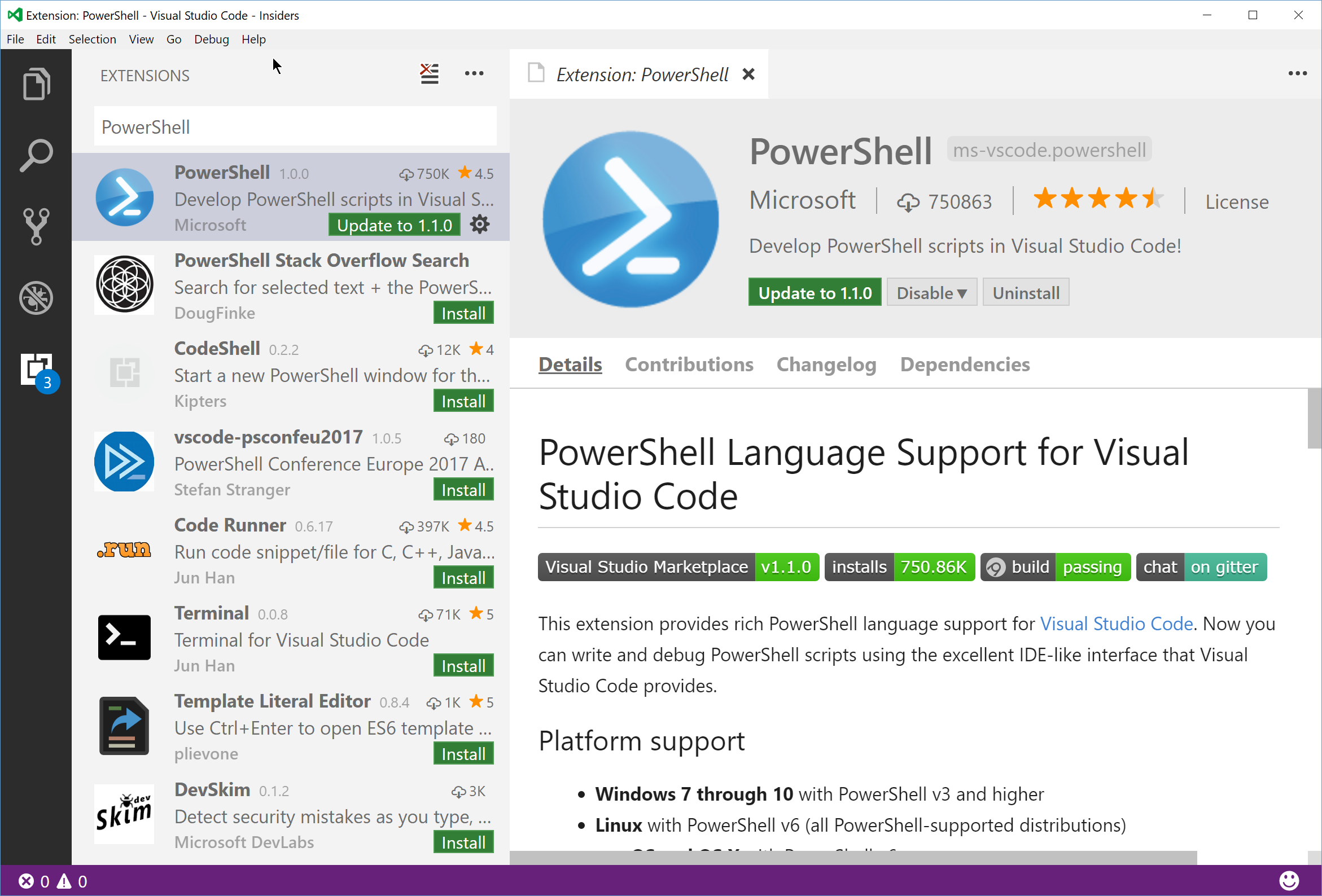This screenshot has height=896, width=1322.
Task: Open the Help menu
Action: click(253, 39)
